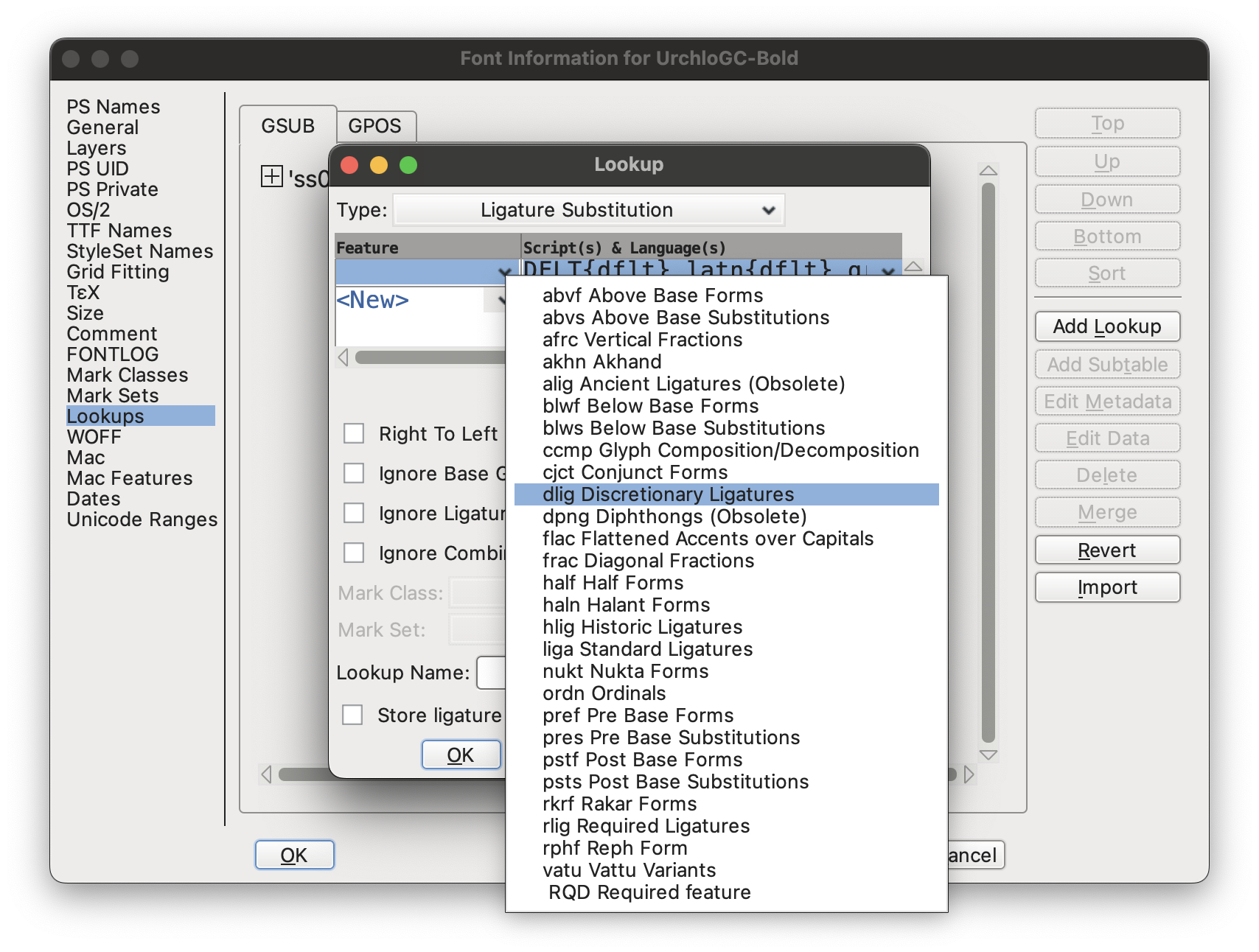Click the Revert button
The image size is (1259, 952).
1106,550
